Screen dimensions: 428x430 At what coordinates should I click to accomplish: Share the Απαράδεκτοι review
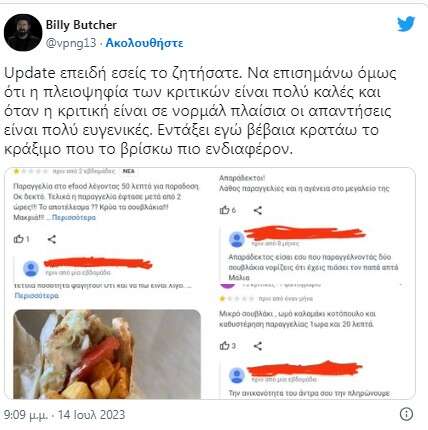[x=258, y=210]
